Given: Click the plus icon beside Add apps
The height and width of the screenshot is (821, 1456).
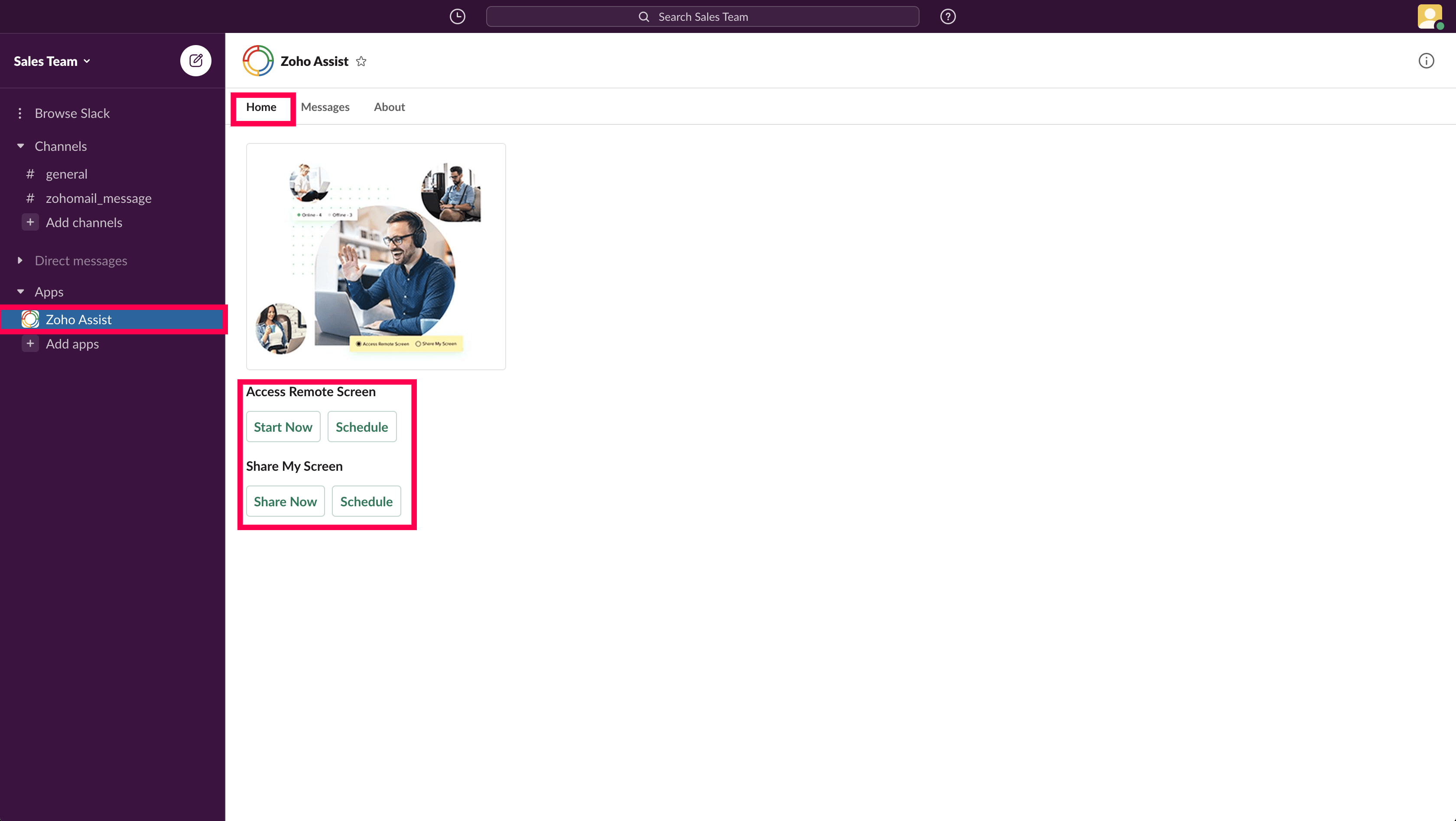Looking at the screenshot, I should click(x=30, y=344).
